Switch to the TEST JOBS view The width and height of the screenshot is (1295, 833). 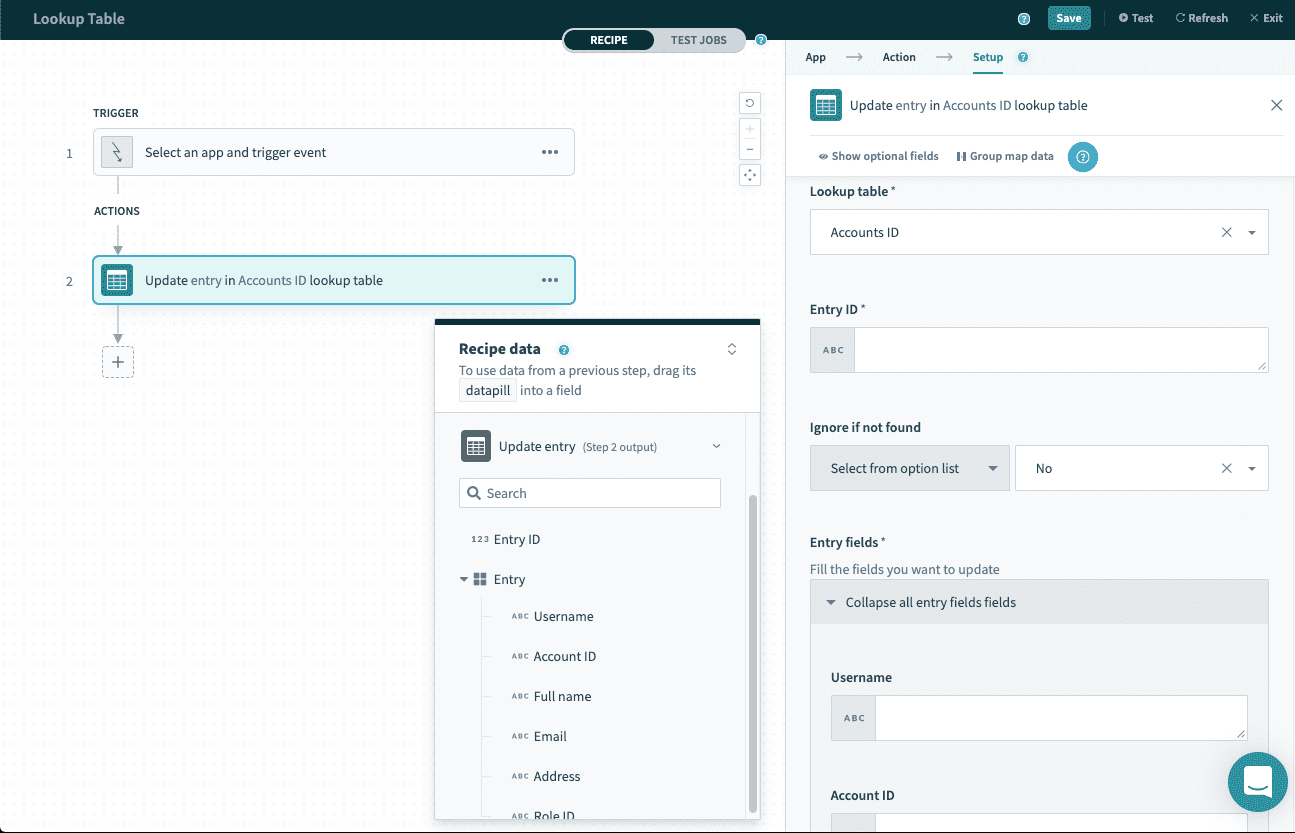pos(698,40)
